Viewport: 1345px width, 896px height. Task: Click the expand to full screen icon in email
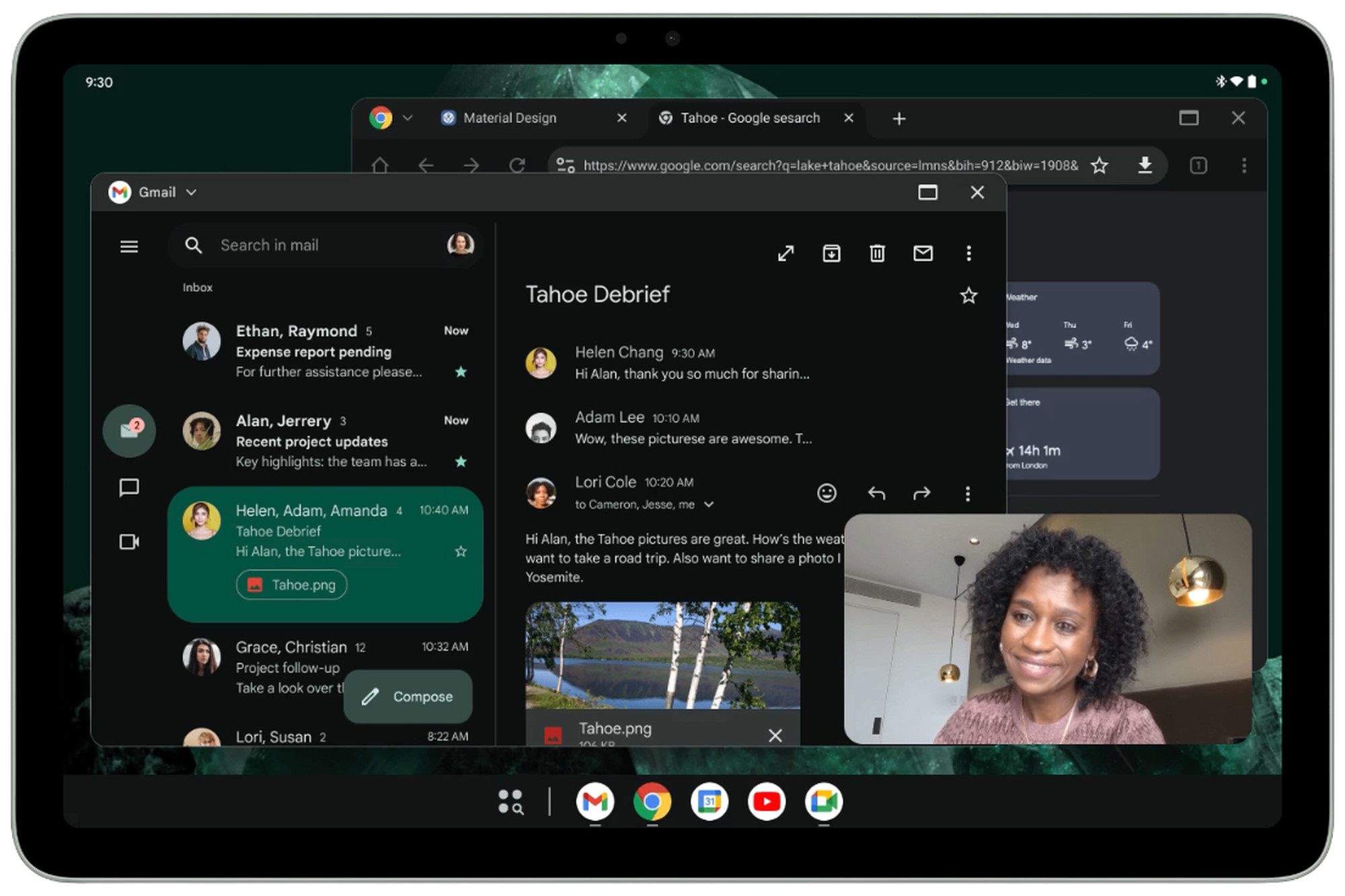coord(785,253)
